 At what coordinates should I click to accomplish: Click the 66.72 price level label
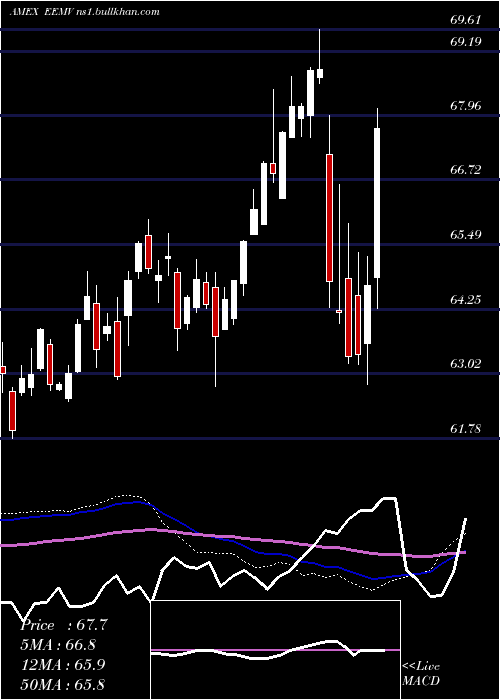(x=466, y=170)
